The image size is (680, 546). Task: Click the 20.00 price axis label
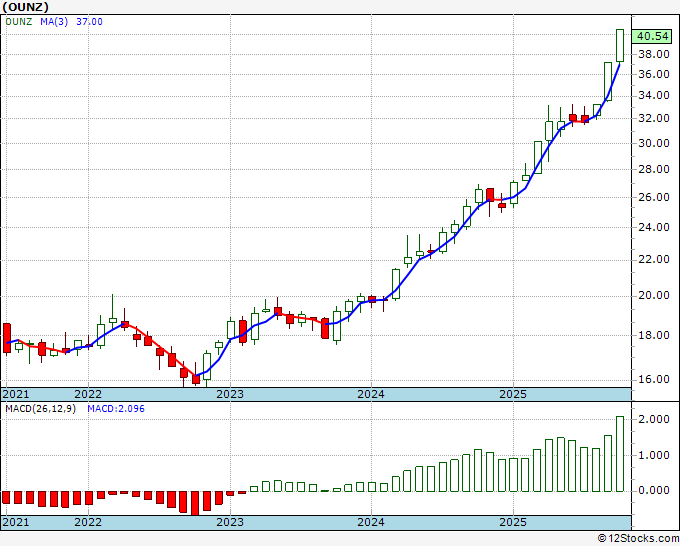point(654,295)
